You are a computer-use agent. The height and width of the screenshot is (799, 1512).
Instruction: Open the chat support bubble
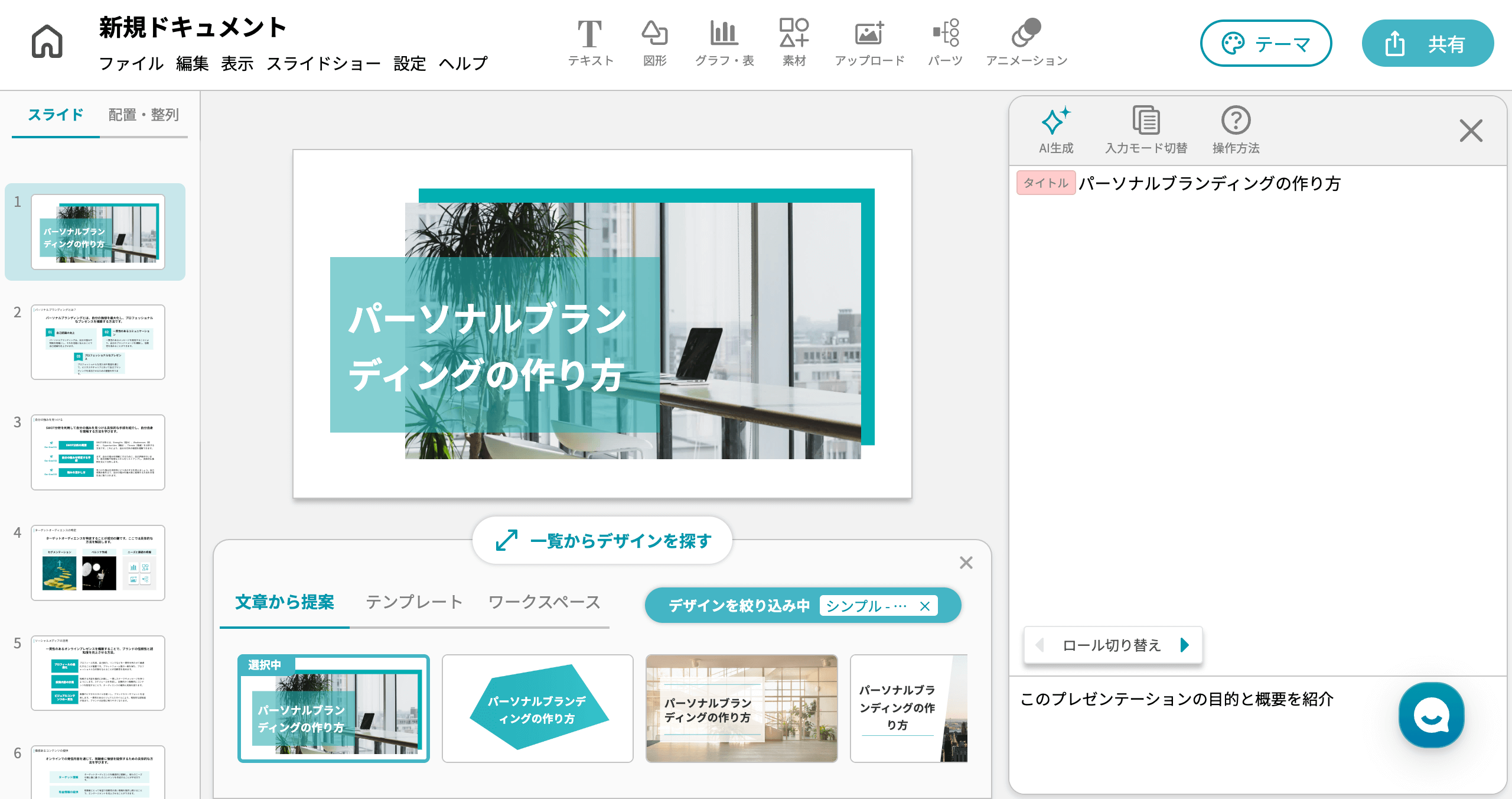[1431, 715]
